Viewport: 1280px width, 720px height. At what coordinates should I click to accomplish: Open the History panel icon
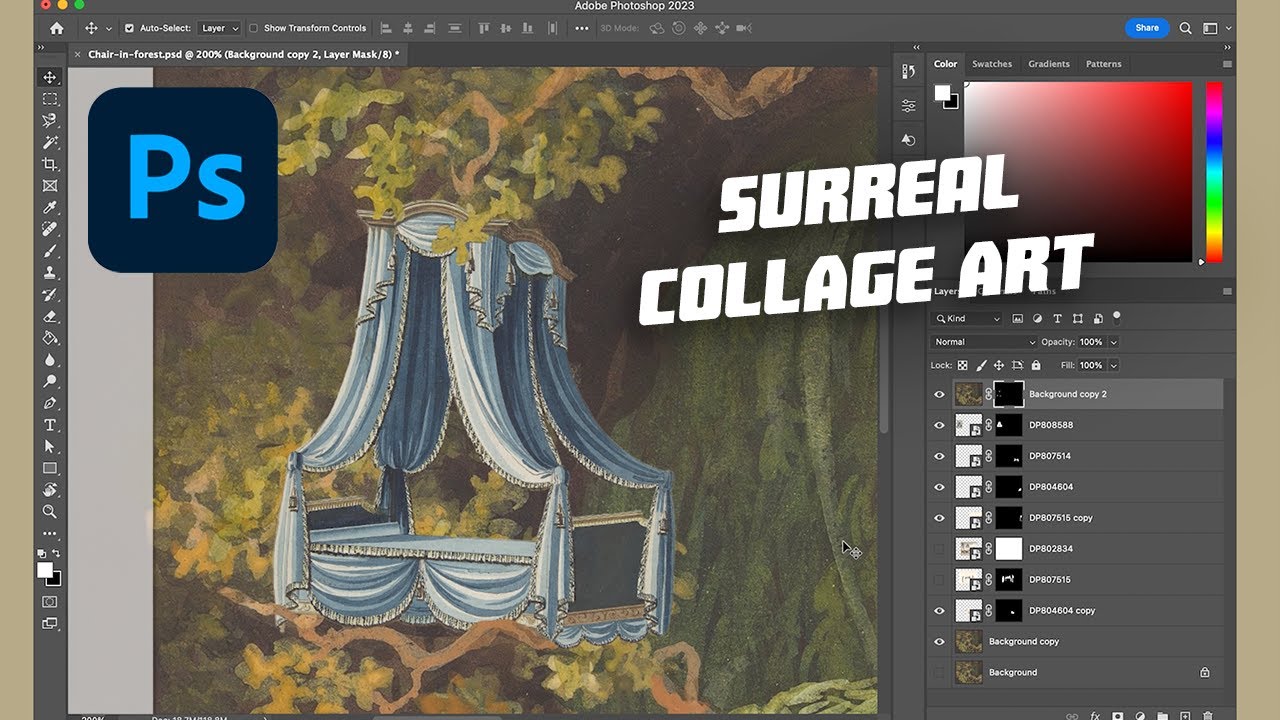click(908, 71)
